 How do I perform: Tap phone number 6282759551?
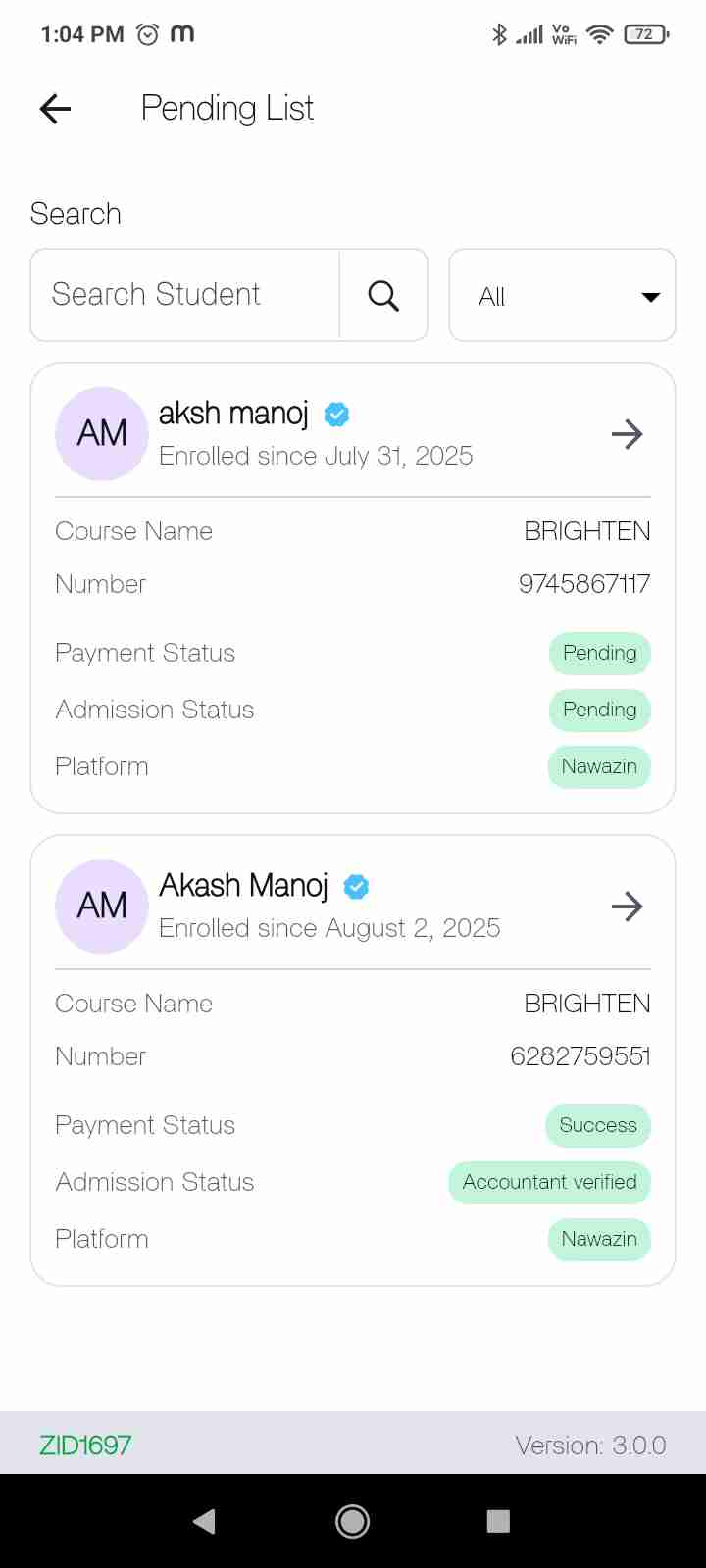coord(580,1056)
